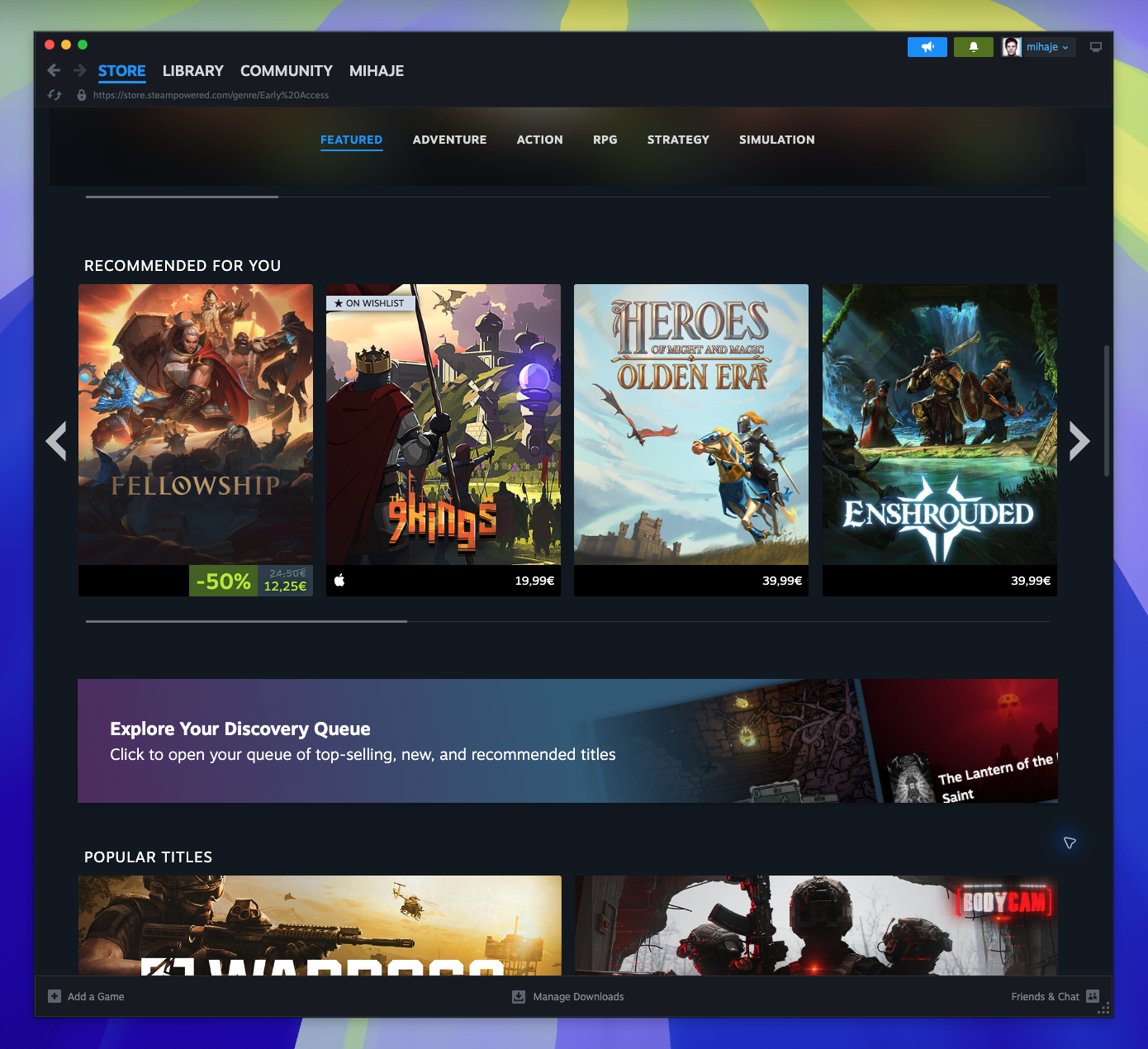Click the RECOMMENDED FOR YOU heading
Viewport: 1148px width, 1049px height.
click(x=183, y=266)
